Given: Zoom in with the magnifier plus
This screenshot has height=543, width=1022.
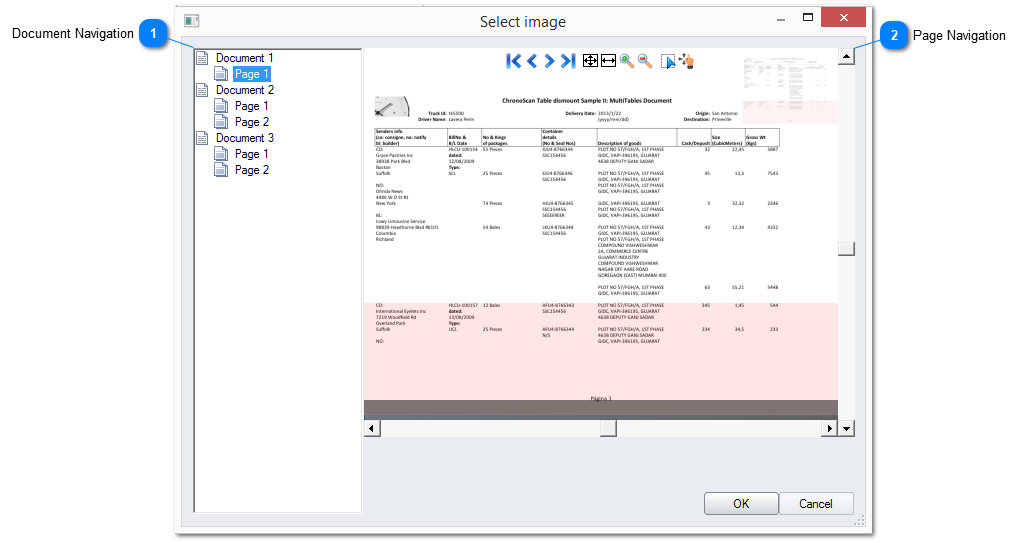Looking at the screenshot, I should point(627,61).
